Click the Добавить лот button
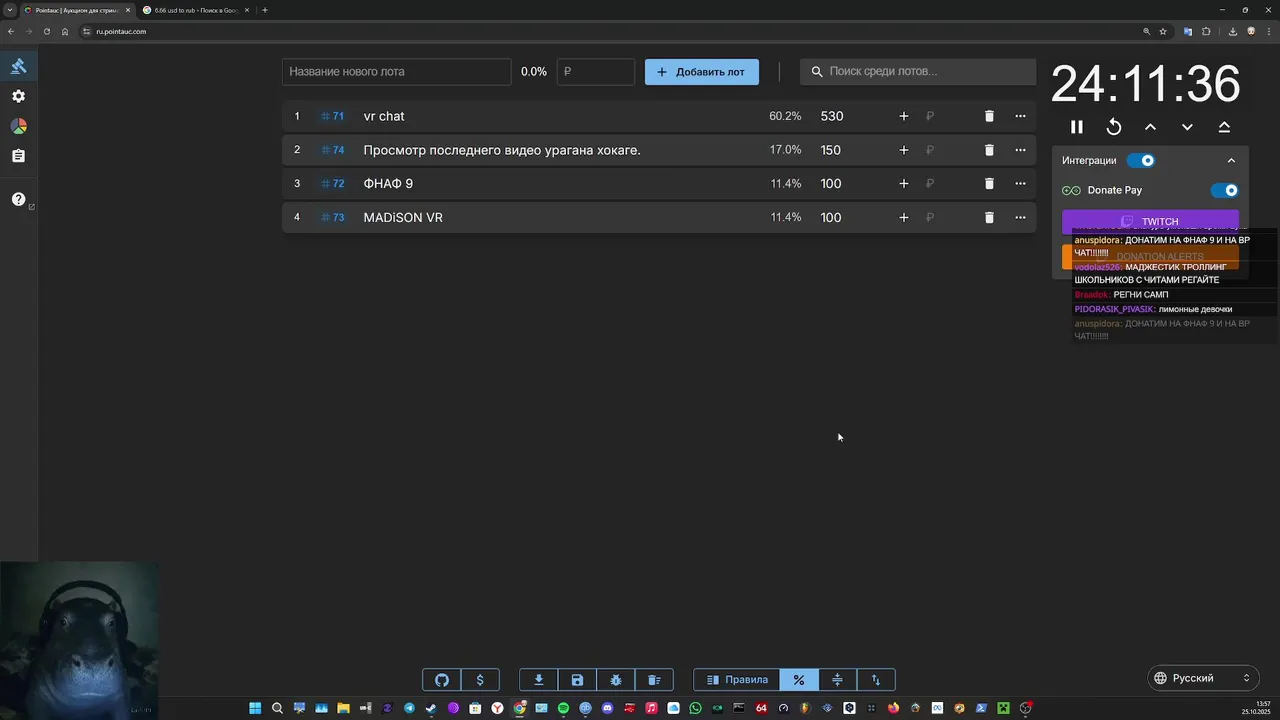This screenshot has height=720, width=1280. (701, 72)
